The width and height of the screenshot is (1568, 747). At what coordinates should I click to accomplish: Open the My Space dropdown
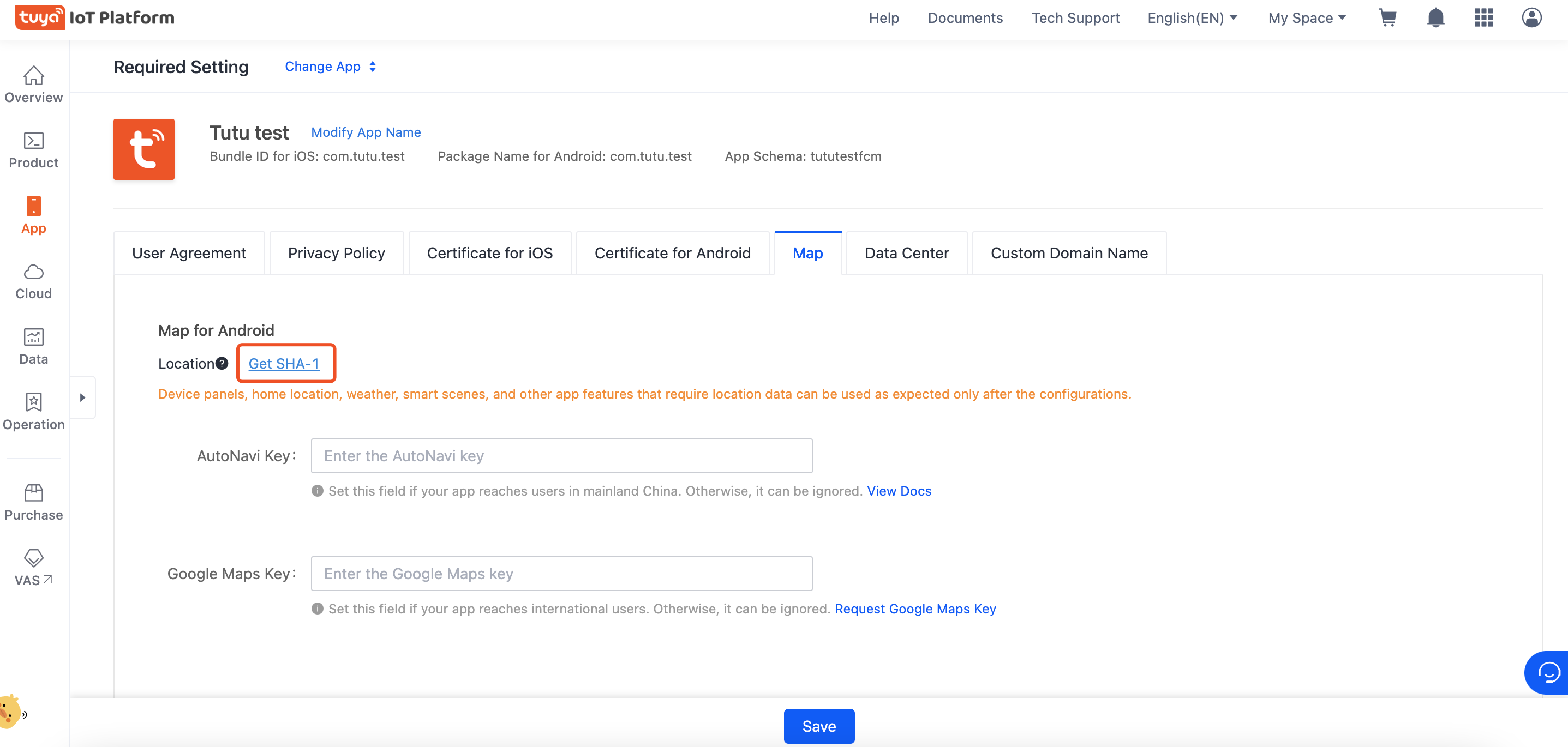click(x=1307, y=17)
